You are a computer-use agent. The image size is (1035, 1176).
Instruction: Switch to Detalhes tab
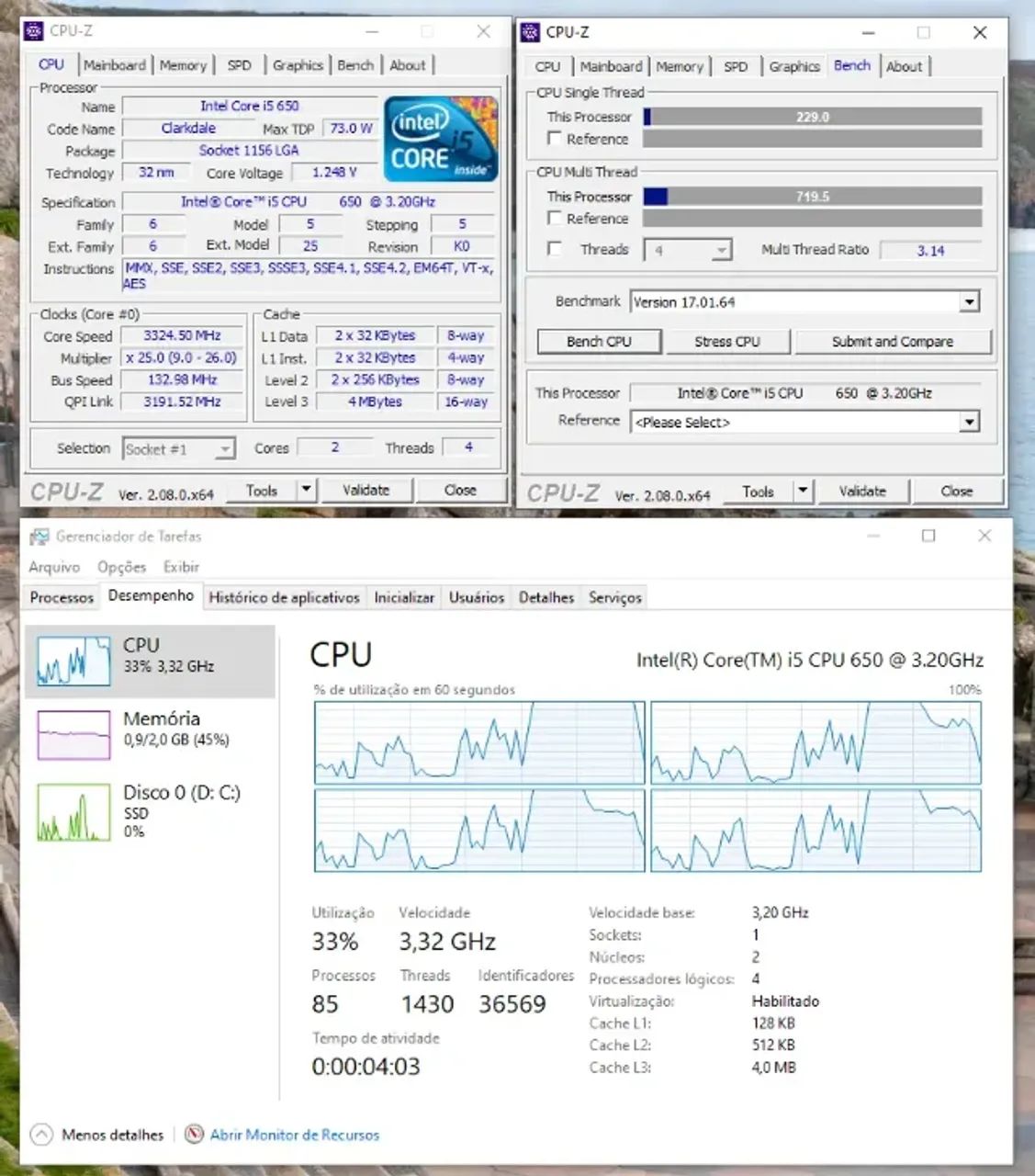click(546, 597)
